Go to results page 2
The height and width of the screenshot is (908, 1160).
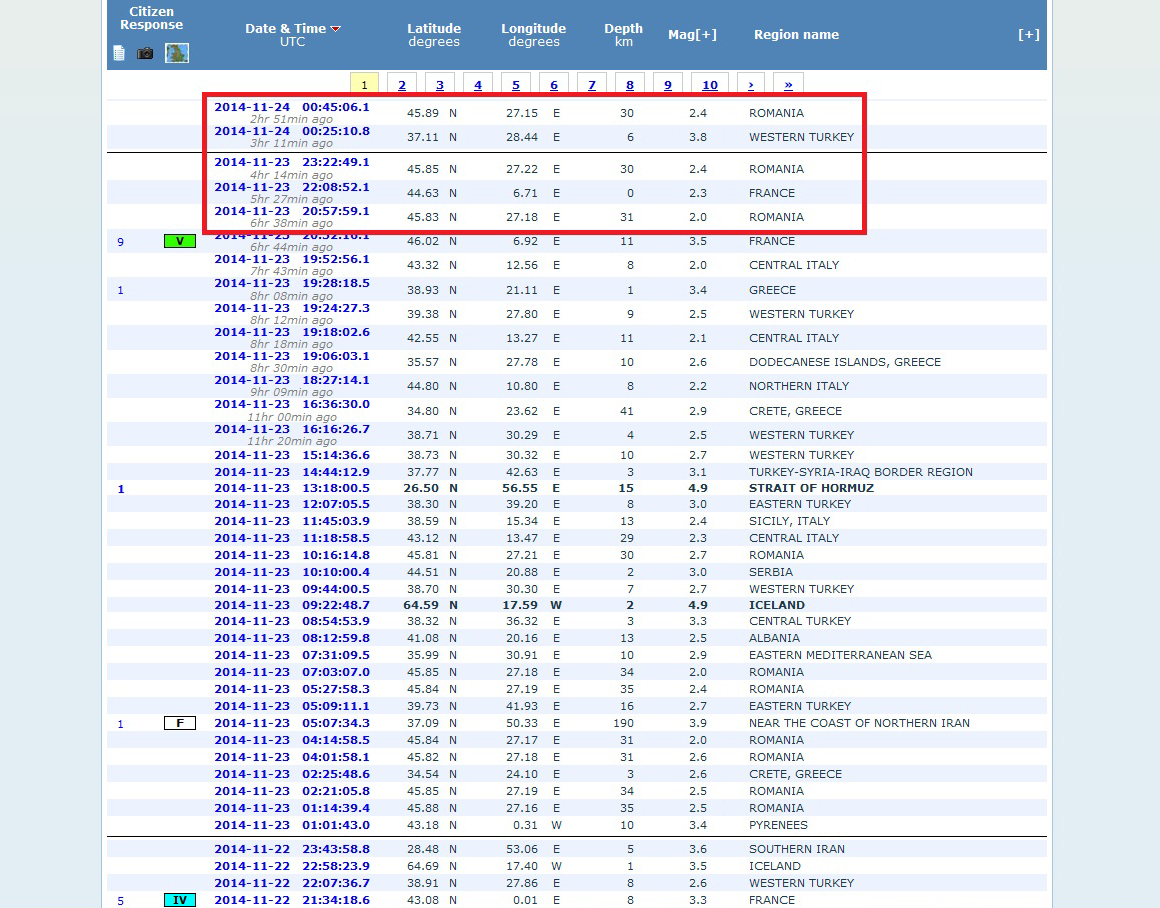tap(402, 85)
